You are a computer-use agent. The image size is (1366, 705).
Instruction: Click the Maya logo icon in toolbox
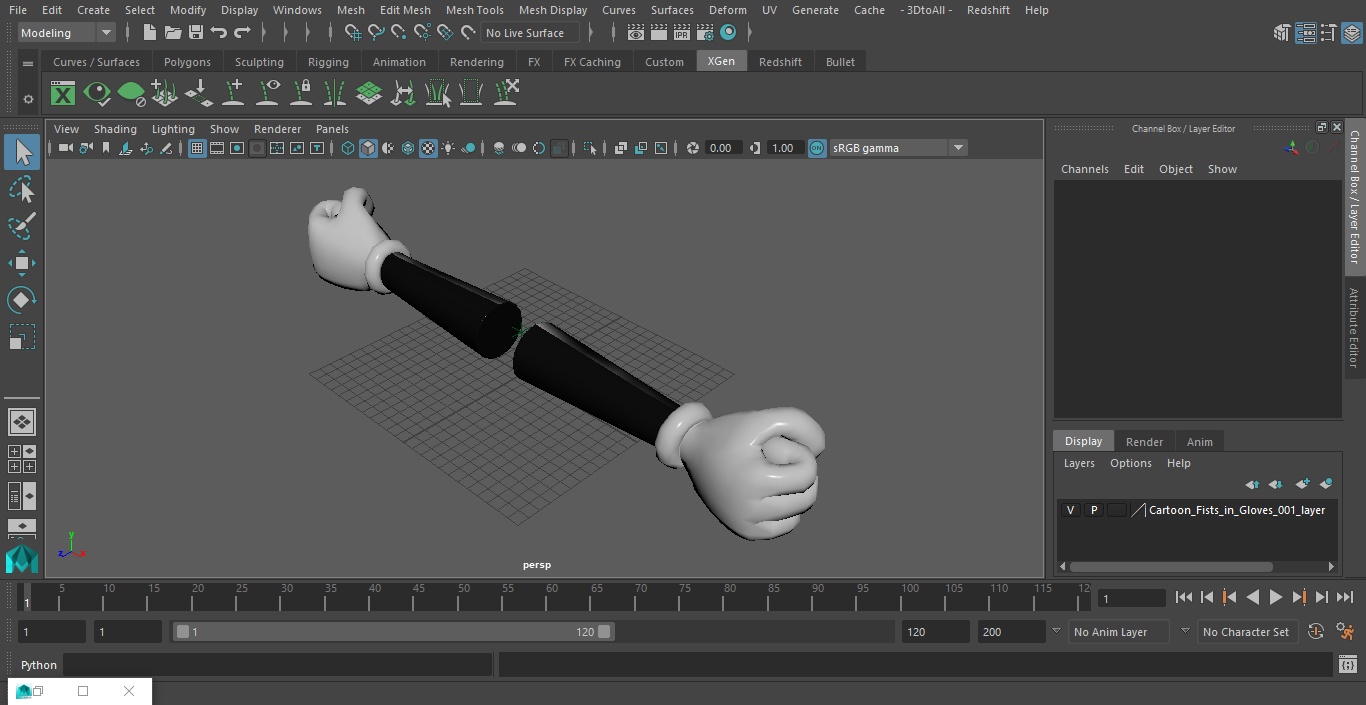(22, 559)
